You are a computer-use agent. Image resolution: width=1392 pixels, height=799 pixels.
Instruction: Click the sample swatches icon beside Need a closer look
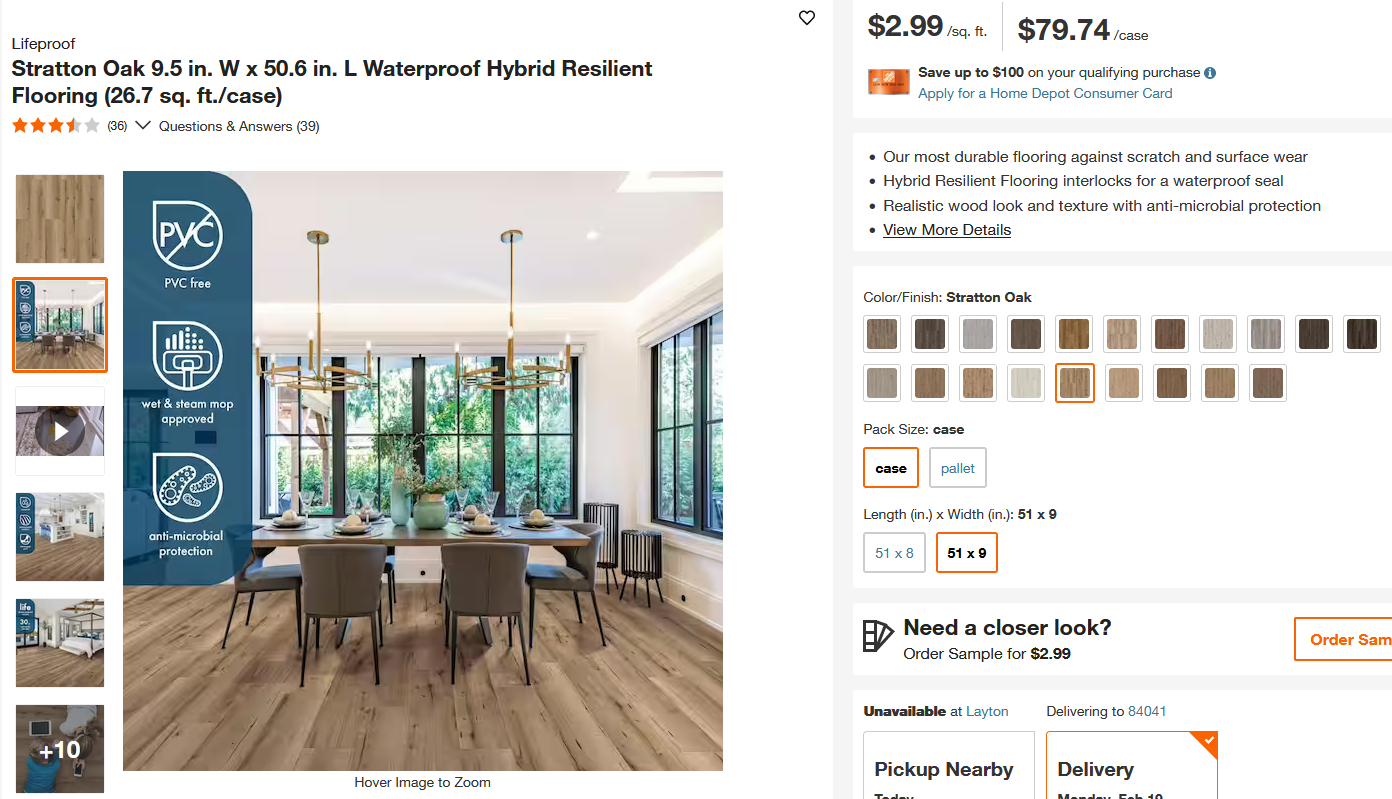pyautogui.click(x=877, y=637)
